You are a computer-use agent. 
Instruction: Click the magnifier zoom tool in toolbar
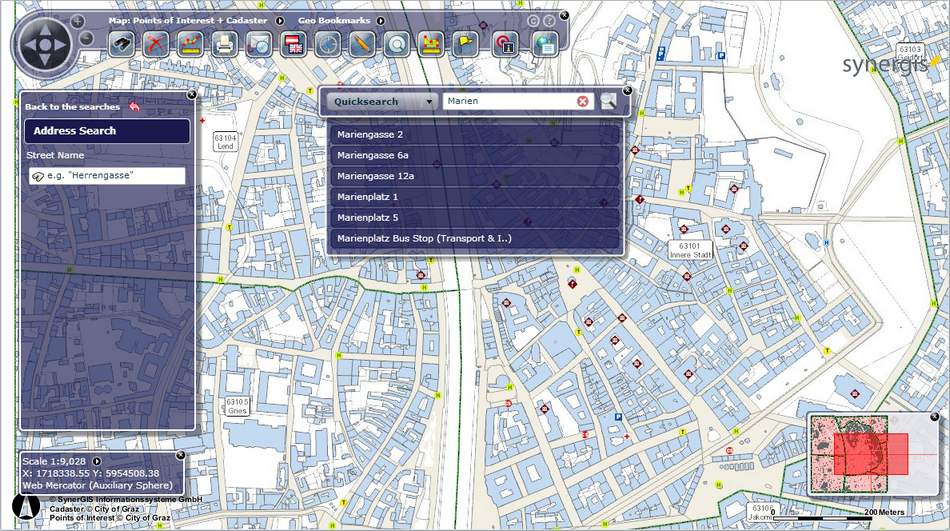pyautogui.click(x=397, y=45)
